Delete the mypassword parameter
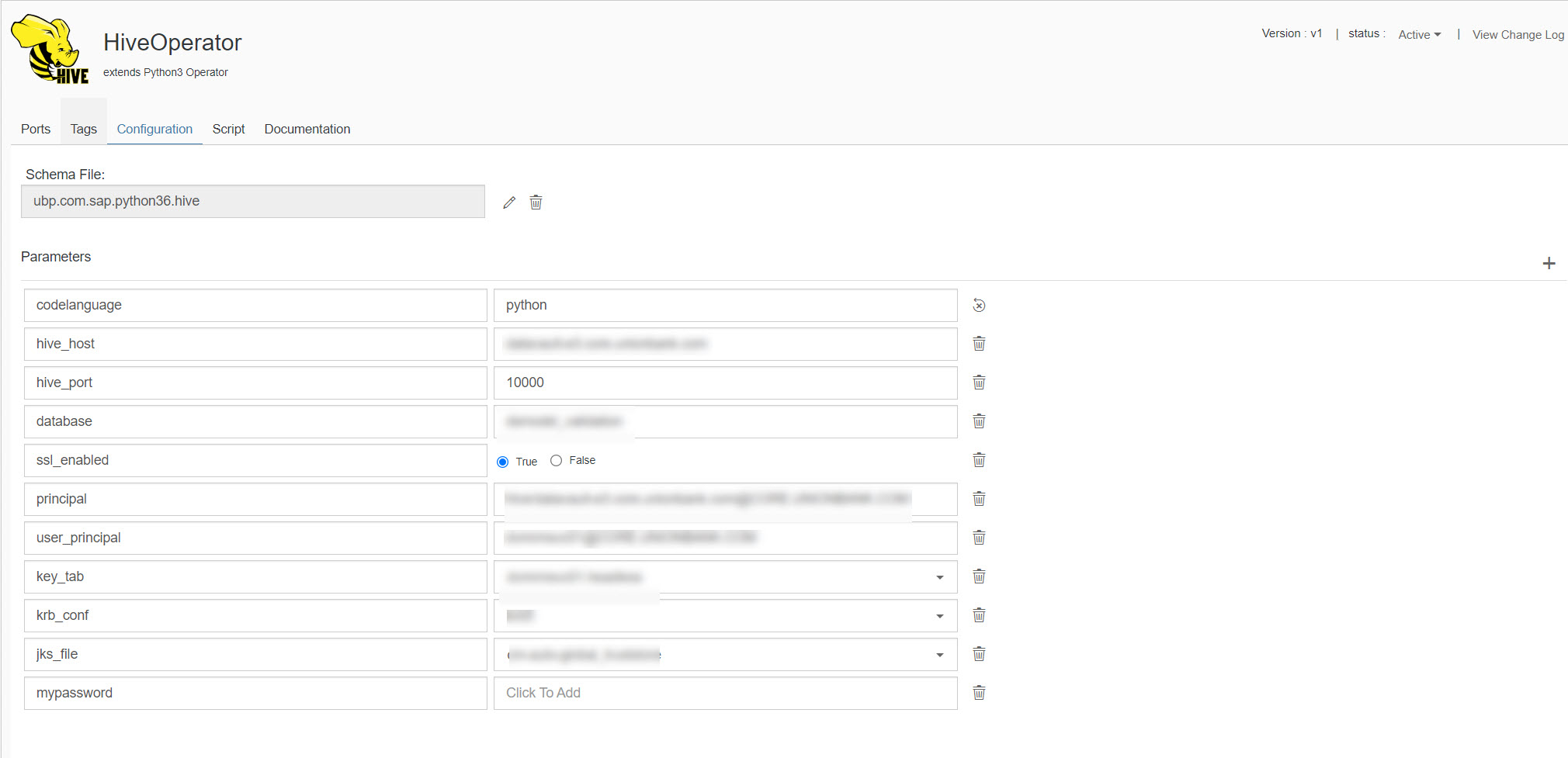The height and width of the screenshot is (758, 1568). [x=979, y=693]
